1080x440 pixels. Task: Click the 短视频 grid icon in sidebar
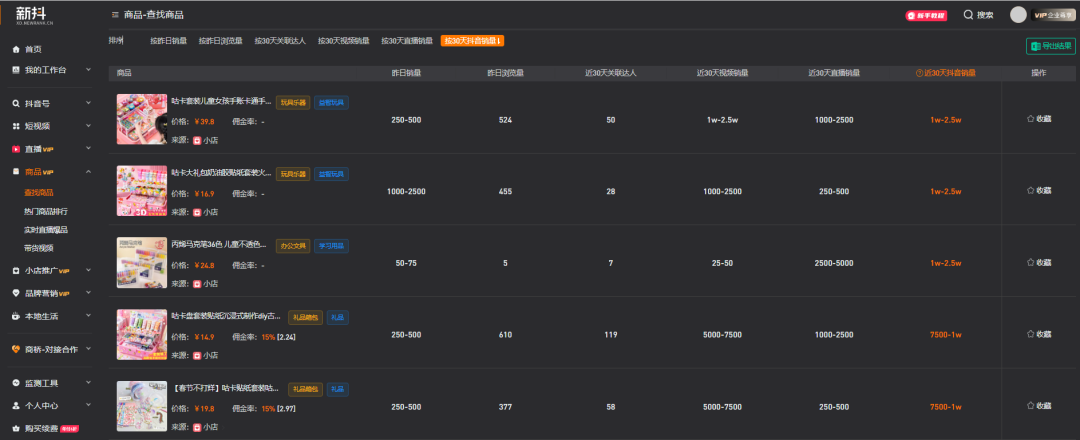[x=16, y=126]
